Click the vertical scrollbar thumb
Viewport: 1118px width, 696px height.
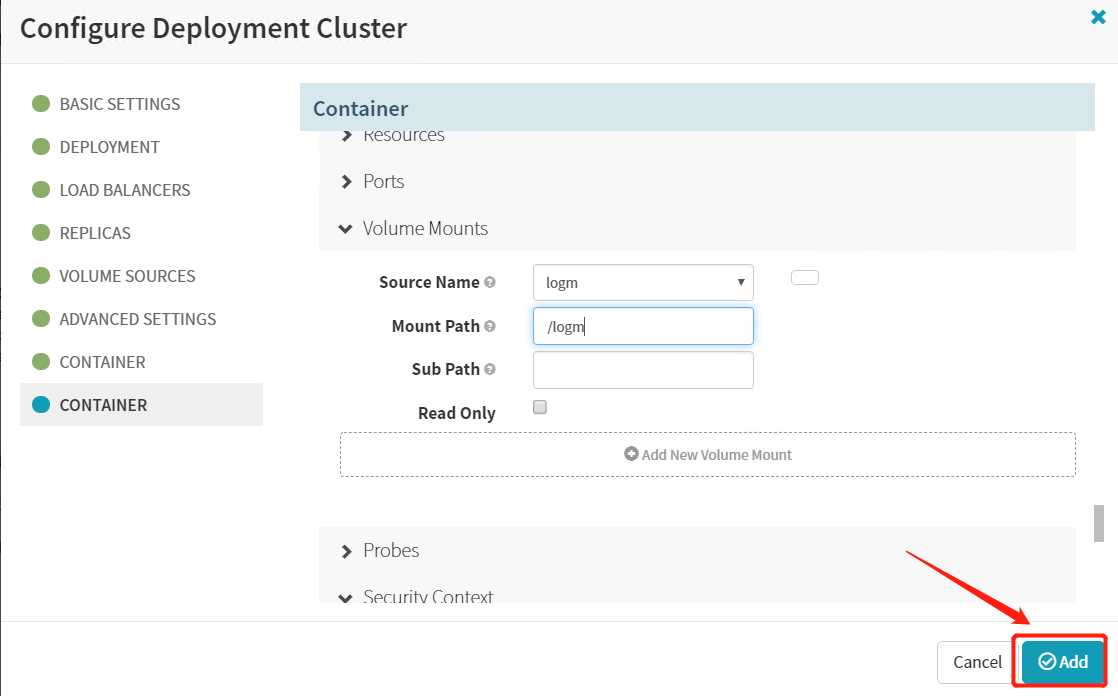click(1099, 523)
